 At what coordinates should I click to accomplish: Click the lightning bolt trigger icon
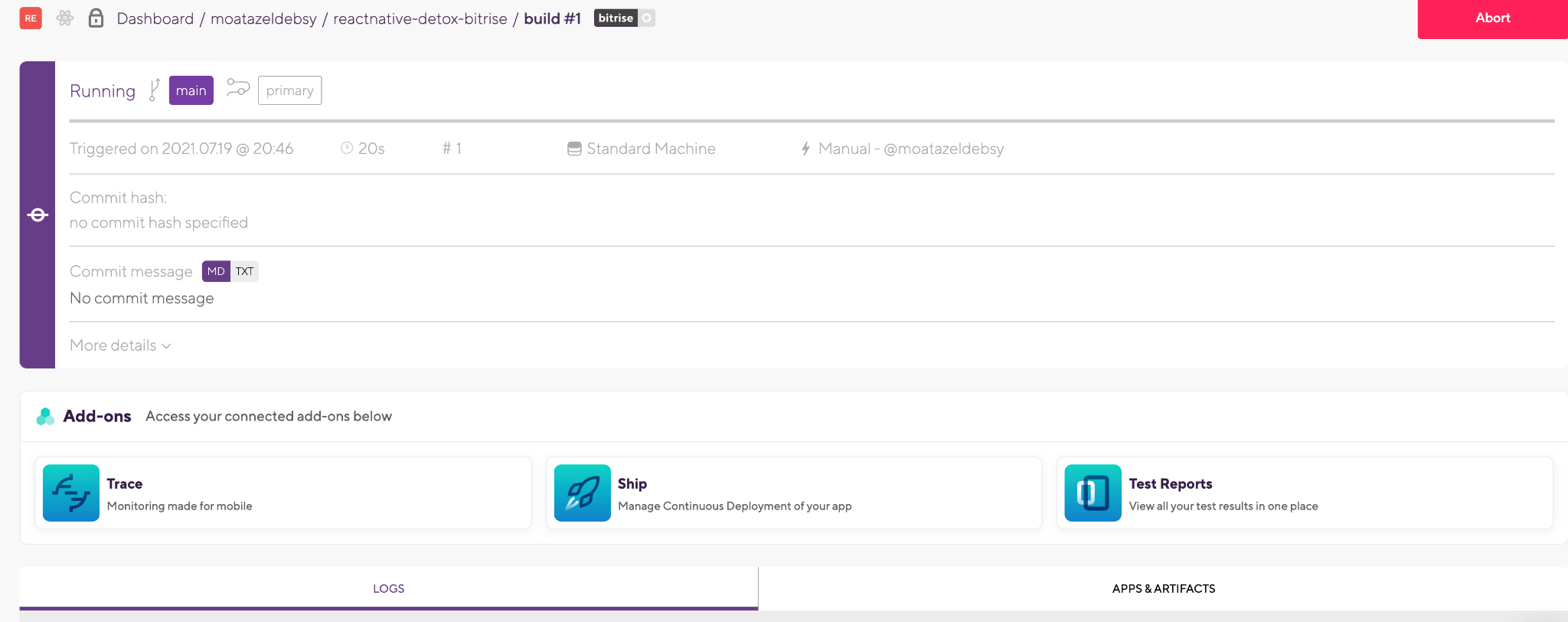point(805,149)
